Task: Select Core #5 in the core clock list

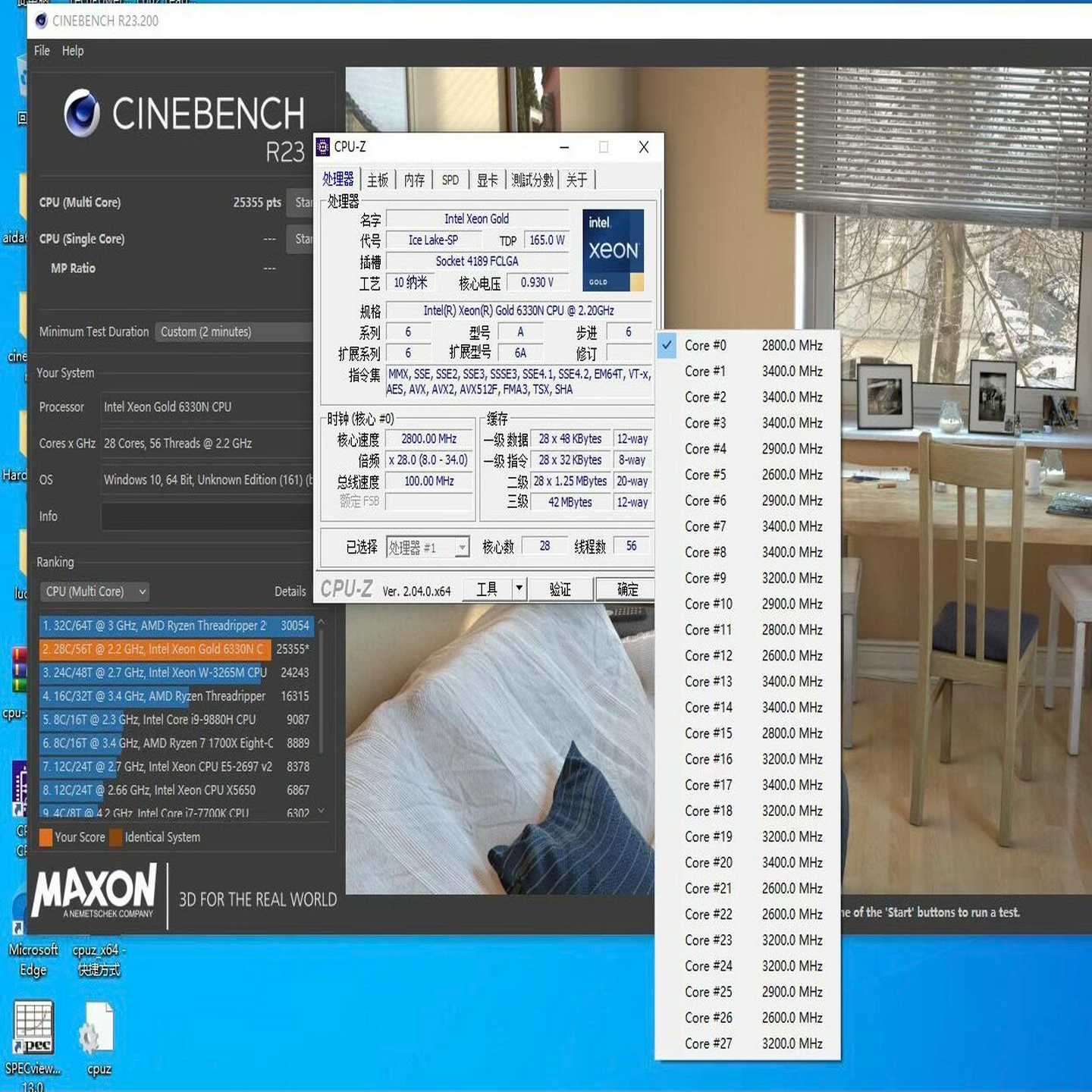Action: [748, 475]
